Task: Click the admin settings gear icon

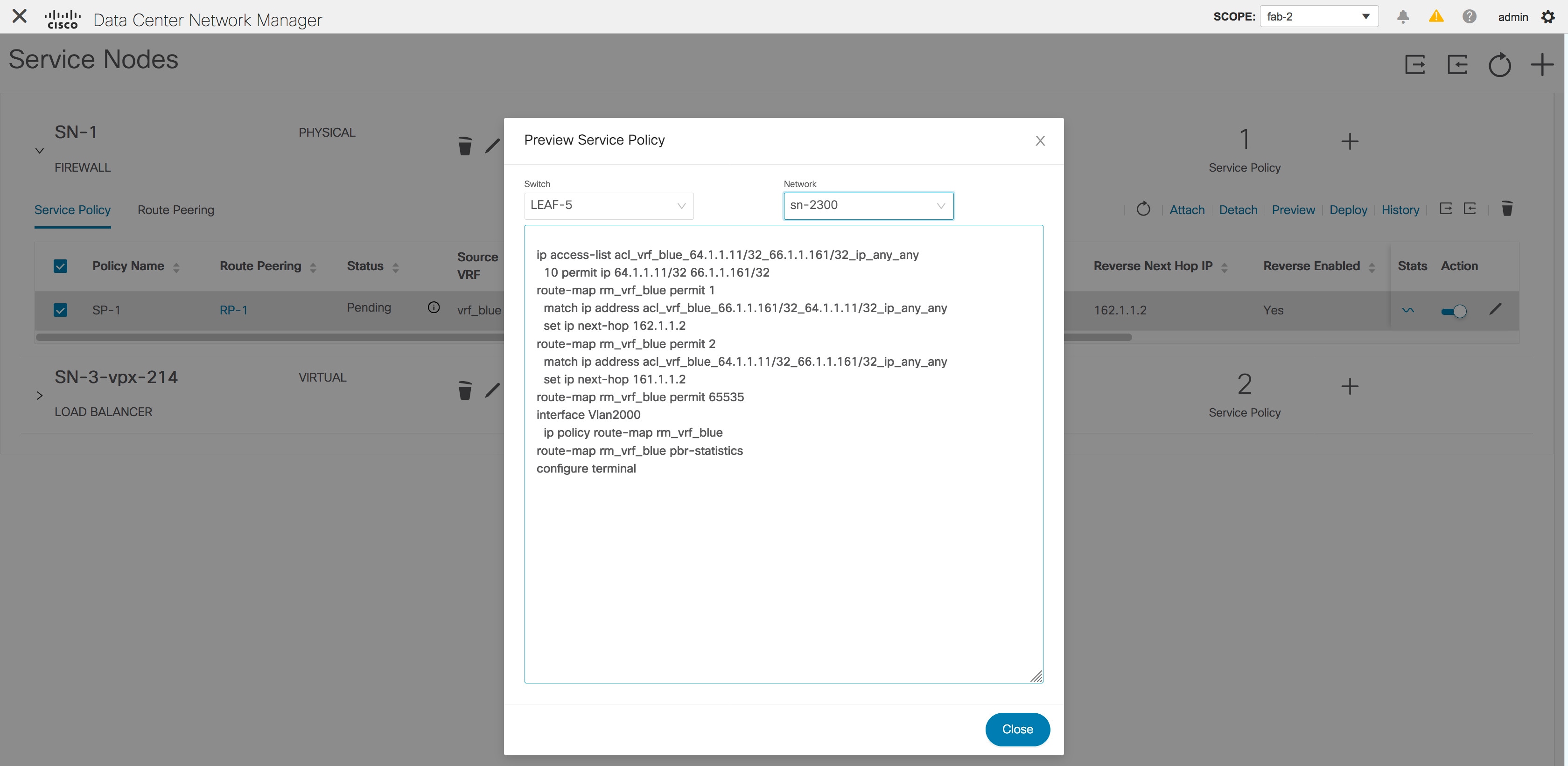Action: pos(1548,16)
